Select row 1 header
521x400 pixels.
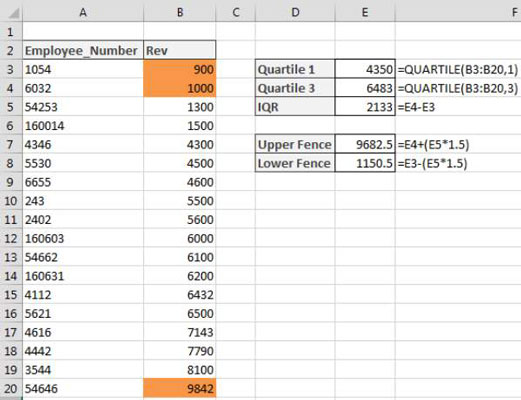click(x=11, y=32)
